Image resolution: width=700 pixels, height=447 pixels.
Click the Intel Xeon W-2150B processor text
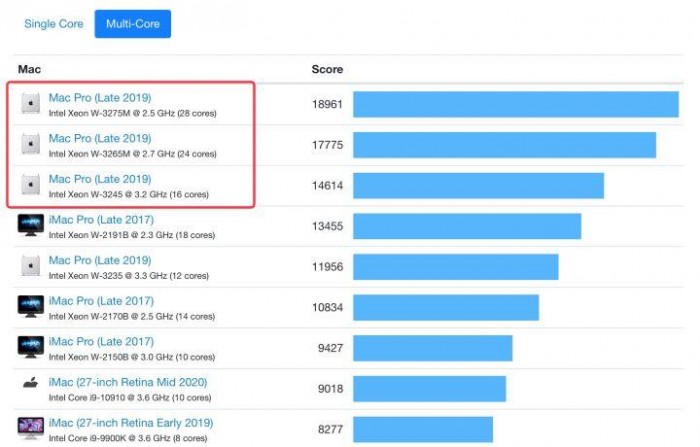(x=132, y=357)
